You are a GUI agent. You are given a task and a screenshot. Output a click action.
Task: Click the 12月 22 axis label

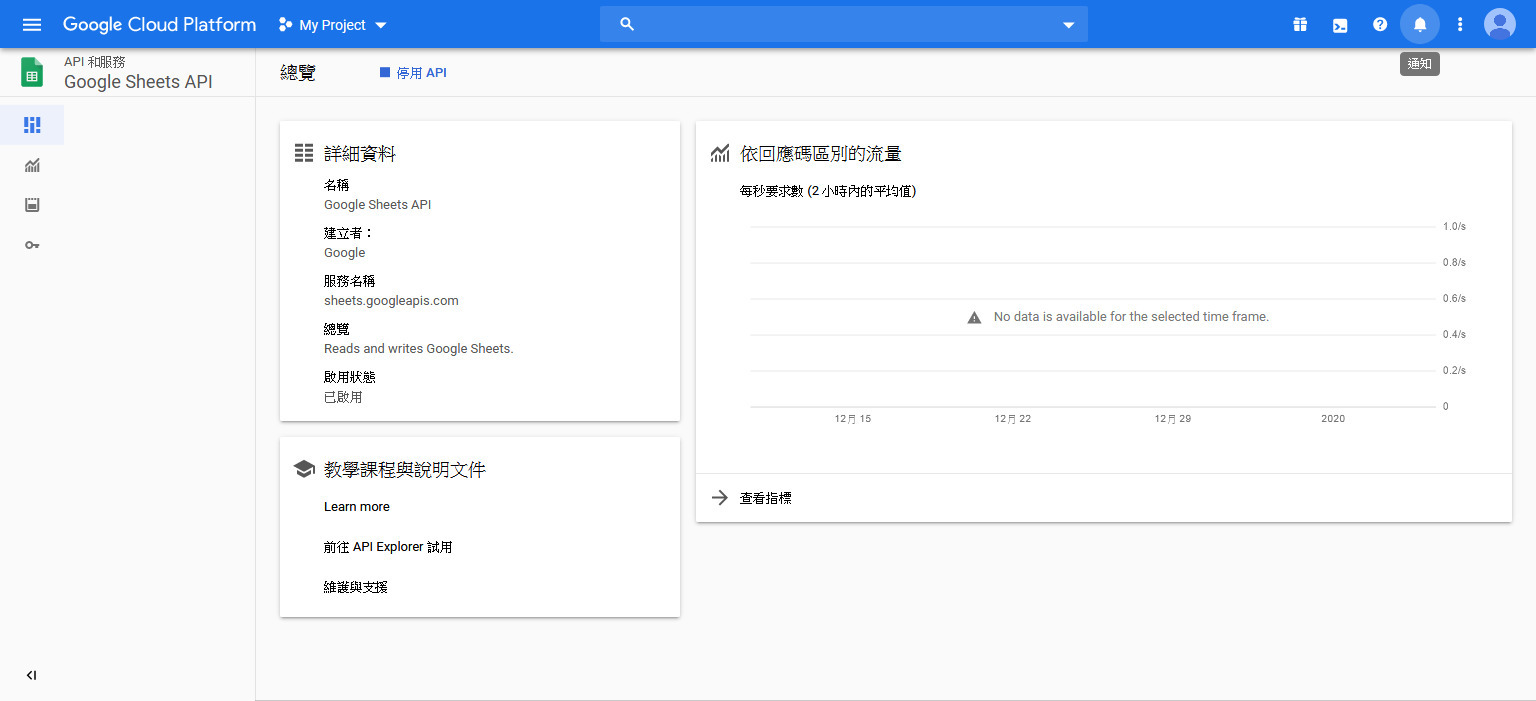pyautogui.click(x=1013, y=419)
